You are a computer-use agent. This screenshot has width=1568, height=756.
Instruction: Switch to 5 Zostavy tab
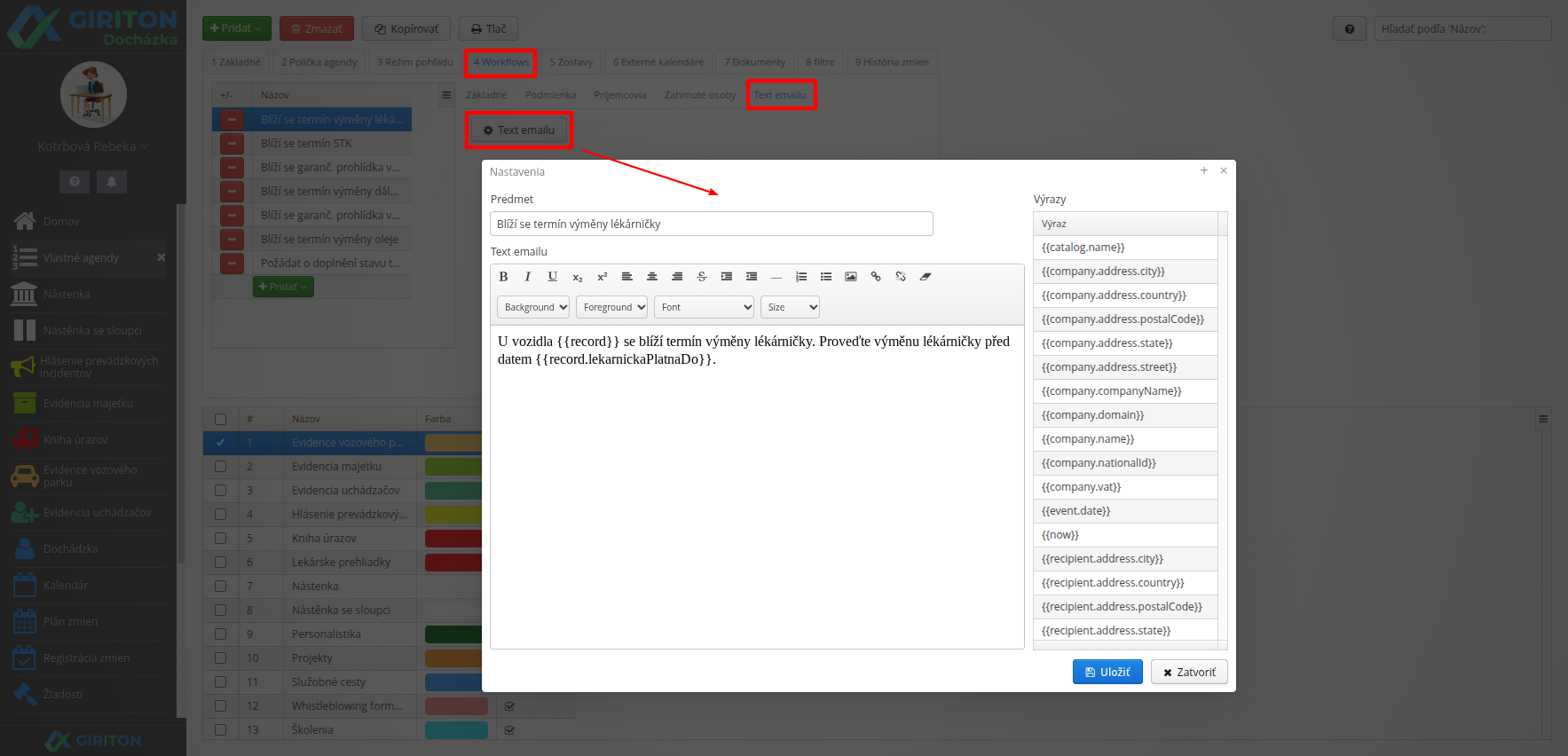pos(571,62)
